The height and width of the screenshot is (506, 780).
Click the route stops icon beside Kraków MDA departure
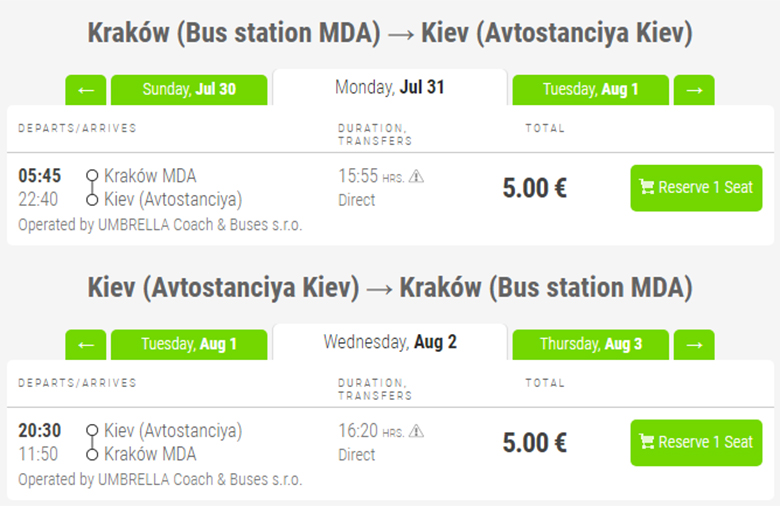(x=92, y=187)
